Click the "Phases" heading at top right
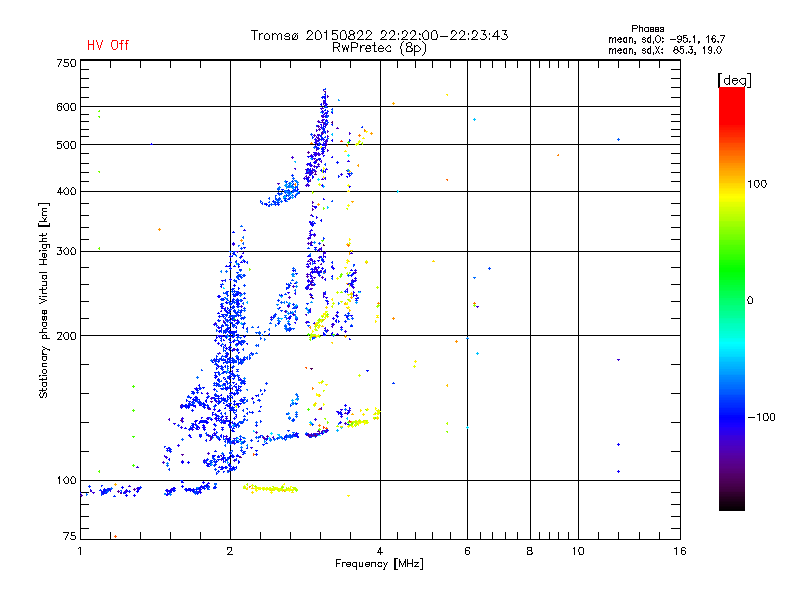The image size is (800, 600). [647, 29]
